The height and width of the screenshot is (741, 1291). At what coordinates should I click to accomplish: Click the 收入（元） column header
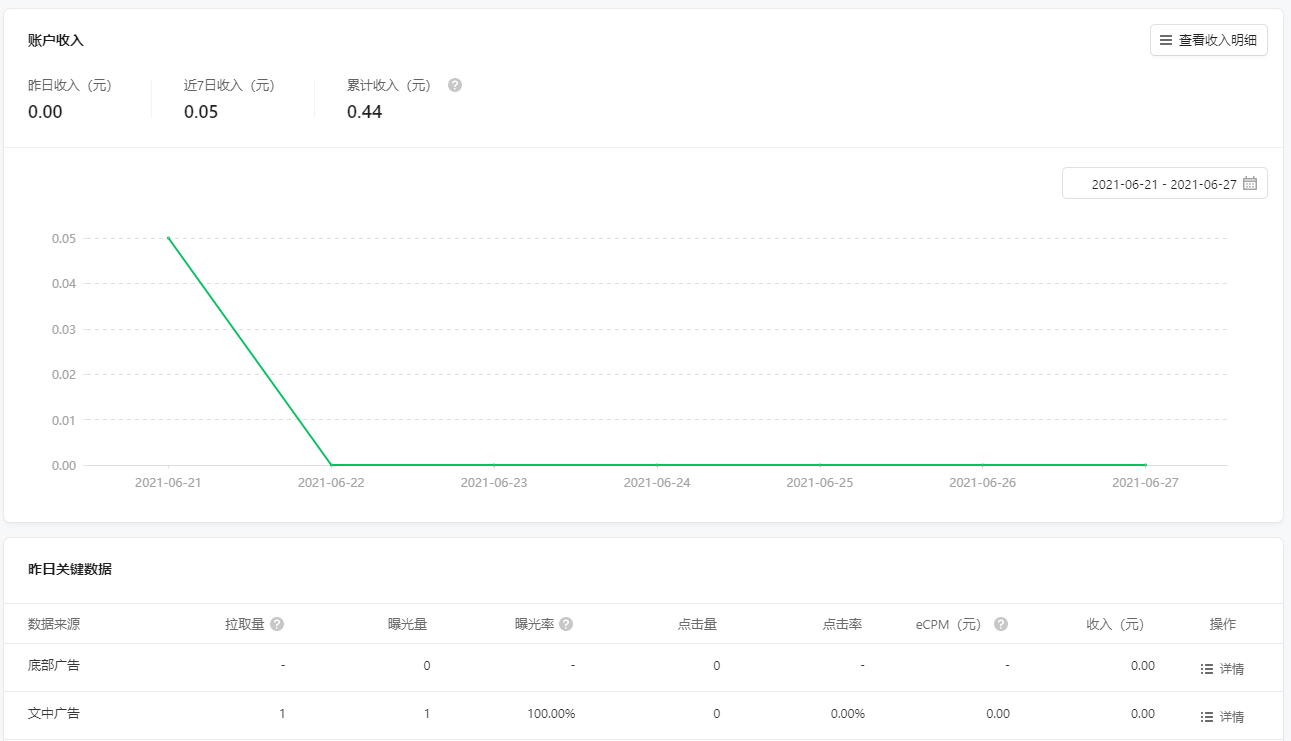[x=1115, y=624]
